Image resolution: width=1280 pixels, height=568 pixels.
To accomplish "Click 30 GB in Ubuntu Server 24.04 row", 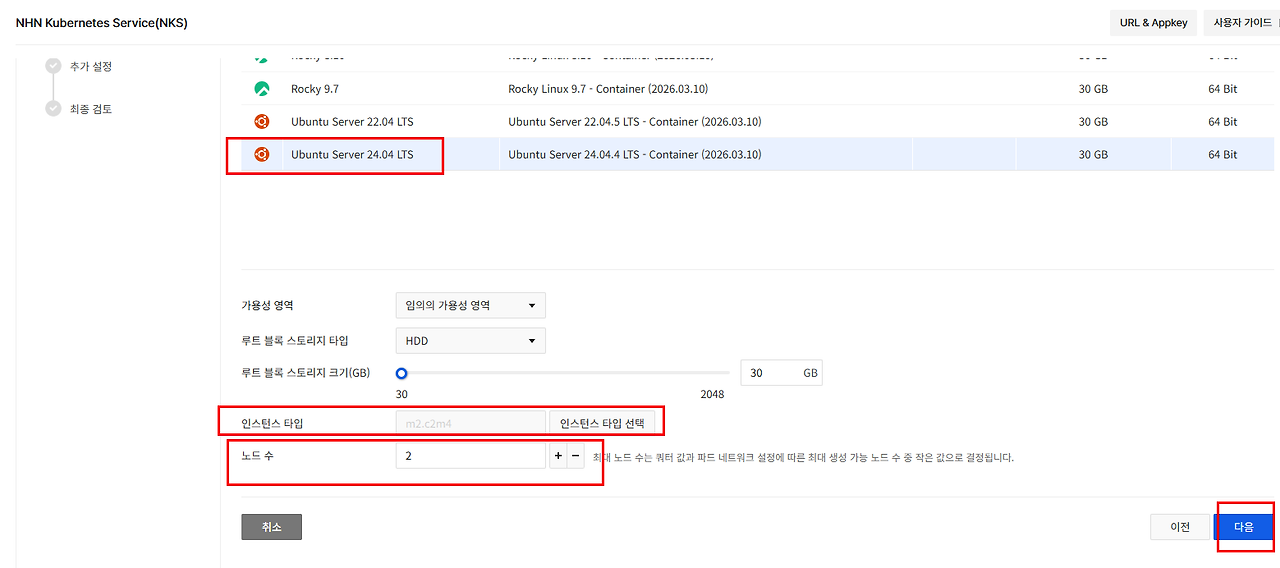I will click(x=1093, y=155).
